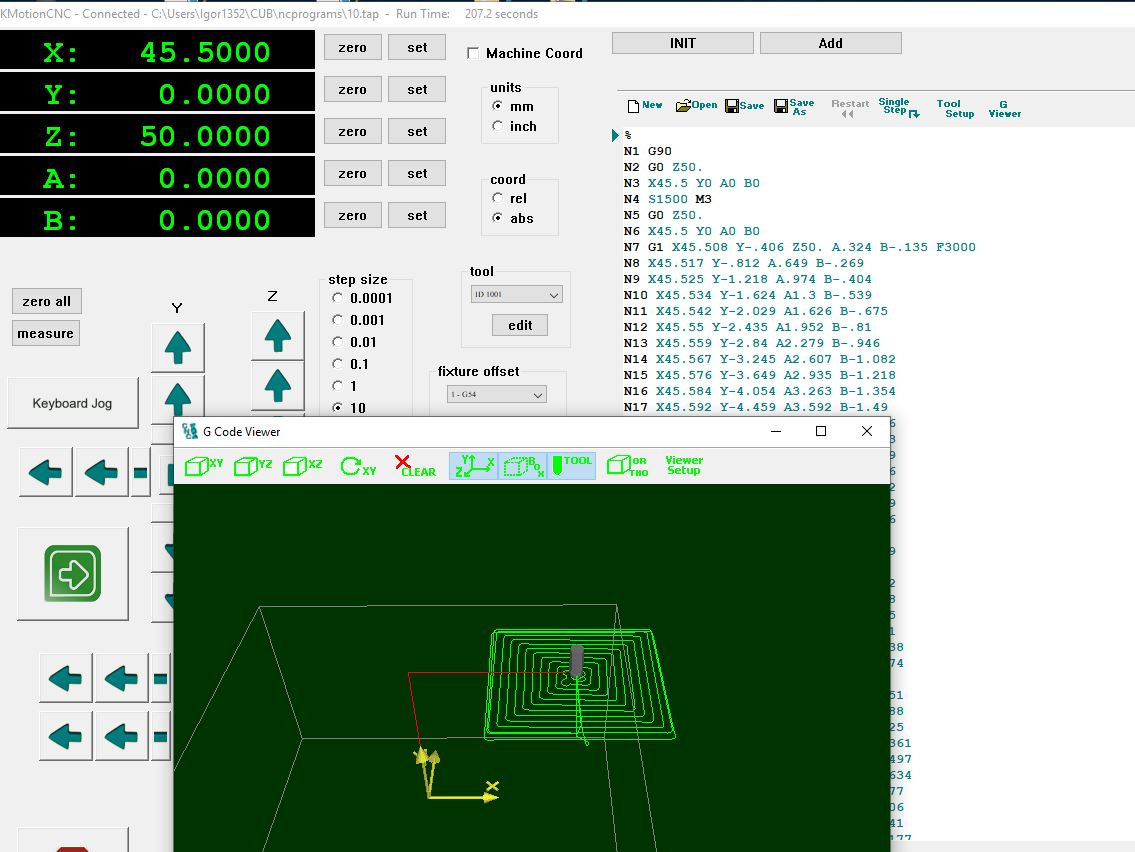Choose step size 0.01
This screenshot has height=852, width=1135.
336,342
